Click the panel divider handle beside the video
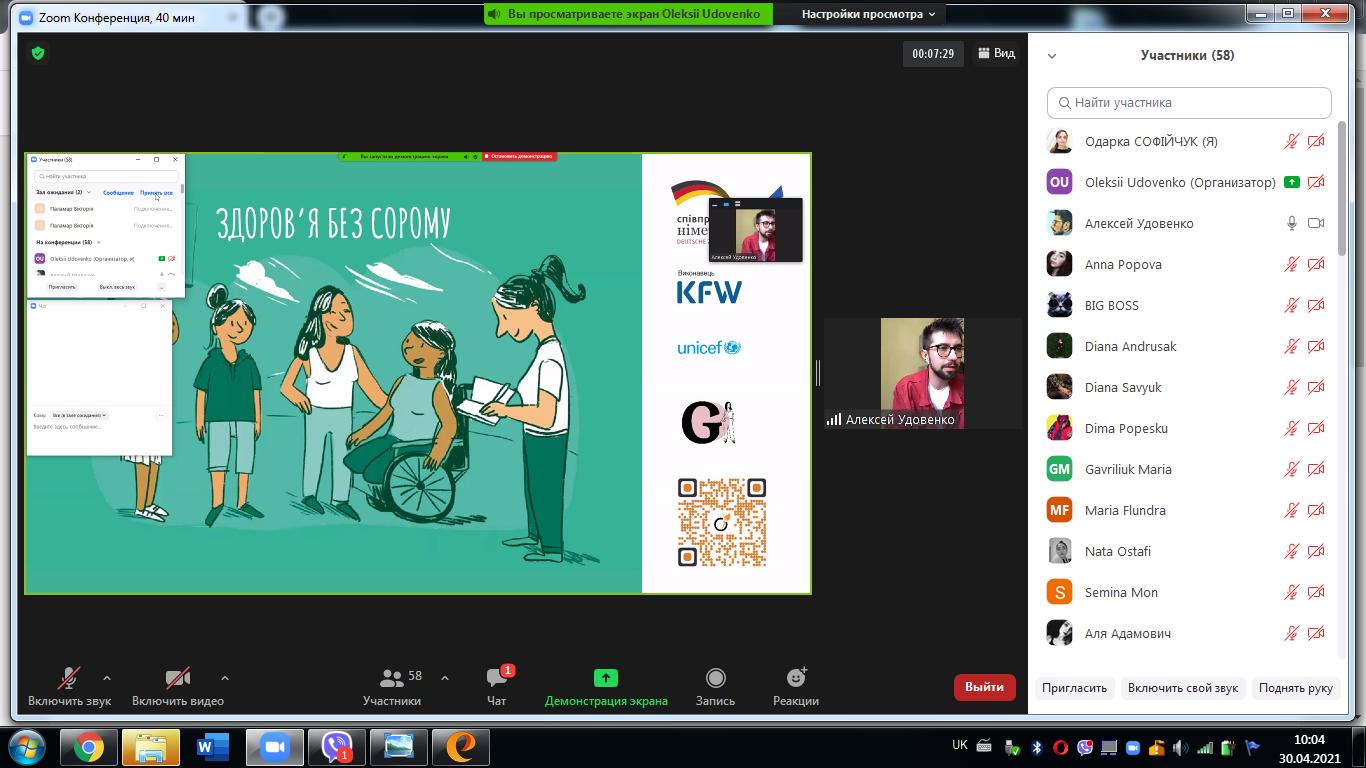1366x768 pixels. [x=817, y=373]
